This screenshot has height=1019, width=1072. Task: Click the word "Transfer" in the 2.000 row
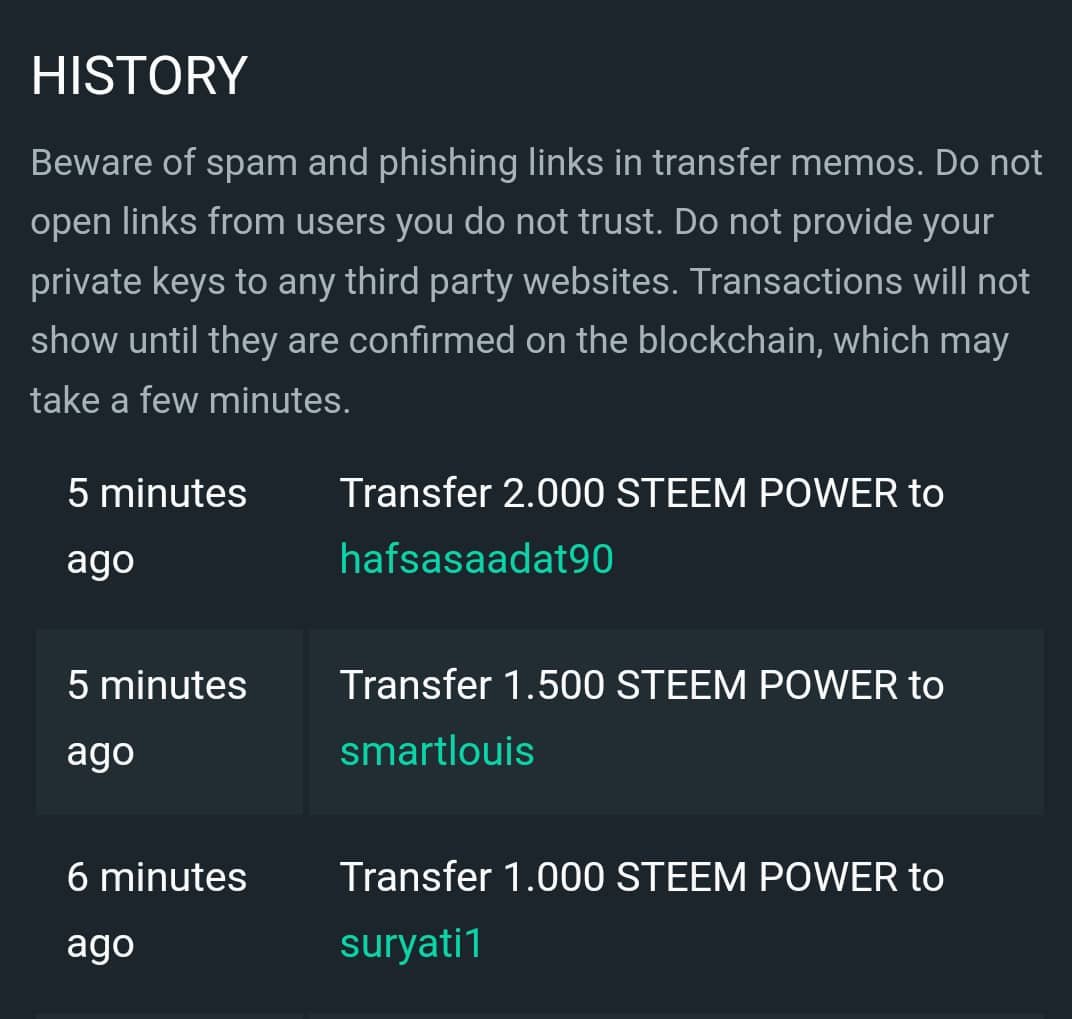pos(415,493)
